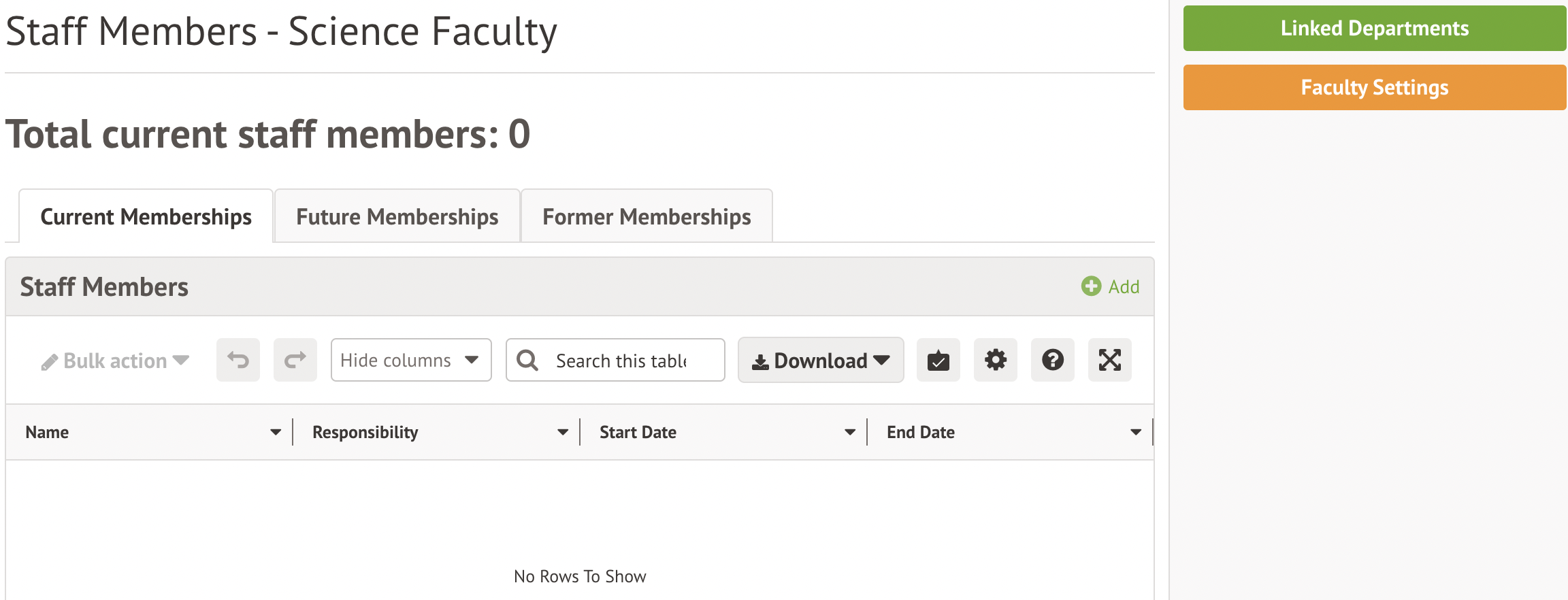Viewport: 1568px width, 600px height.
Task: Open Start Date column menu arrow
Action: point(850,432)
